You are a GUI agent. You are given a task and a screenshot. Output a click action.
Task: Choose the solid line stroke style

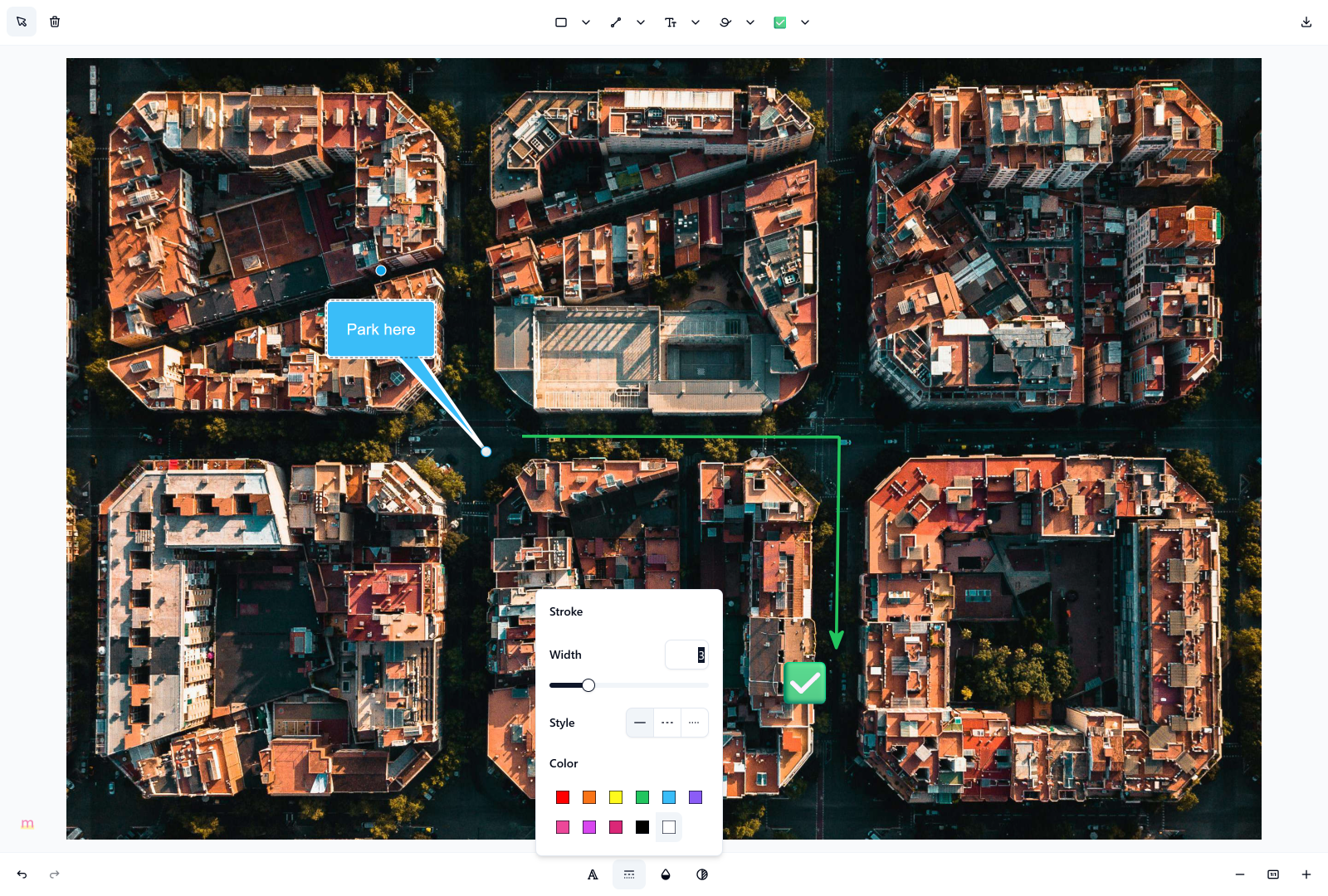[640, 723]
